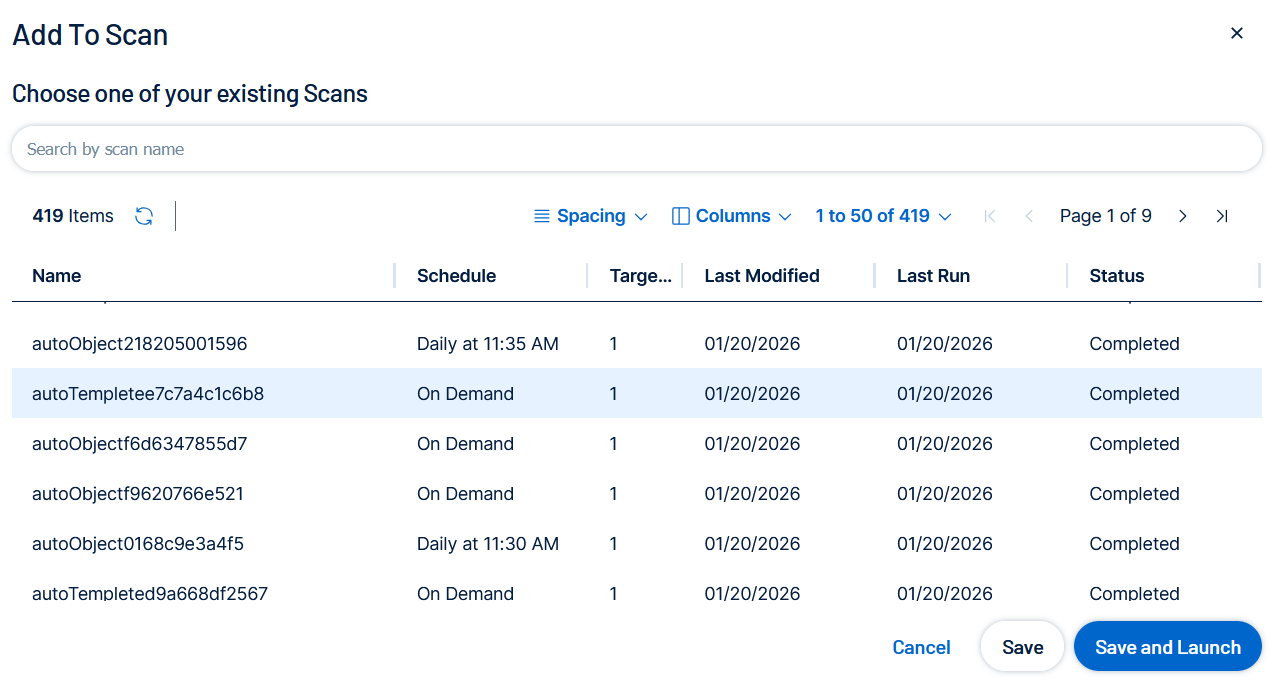Expand the 1 to 50 of 419 dropdown
This screenshot has width=1271, height=679.
click(883, 216)
